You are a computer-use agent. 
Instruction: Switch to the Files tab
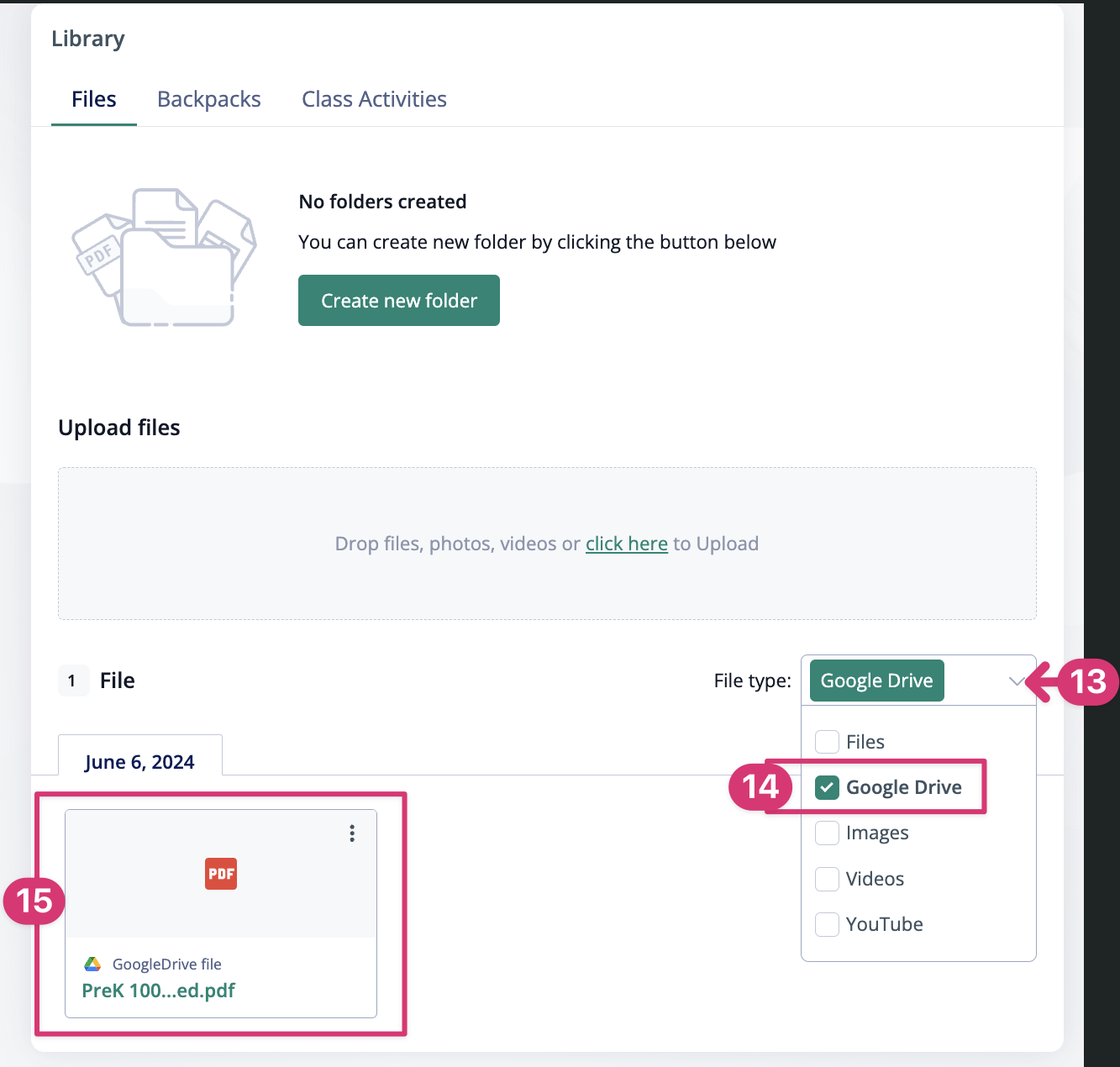tap(94, 99)
